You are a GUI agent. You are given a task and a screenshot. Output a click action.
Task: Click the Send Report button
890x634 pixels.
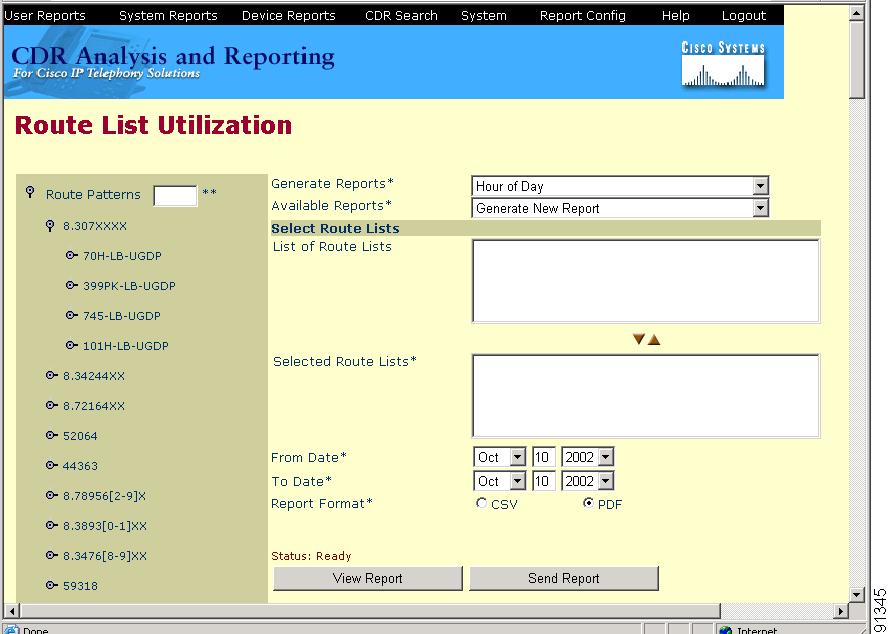(x=564, y=578)
